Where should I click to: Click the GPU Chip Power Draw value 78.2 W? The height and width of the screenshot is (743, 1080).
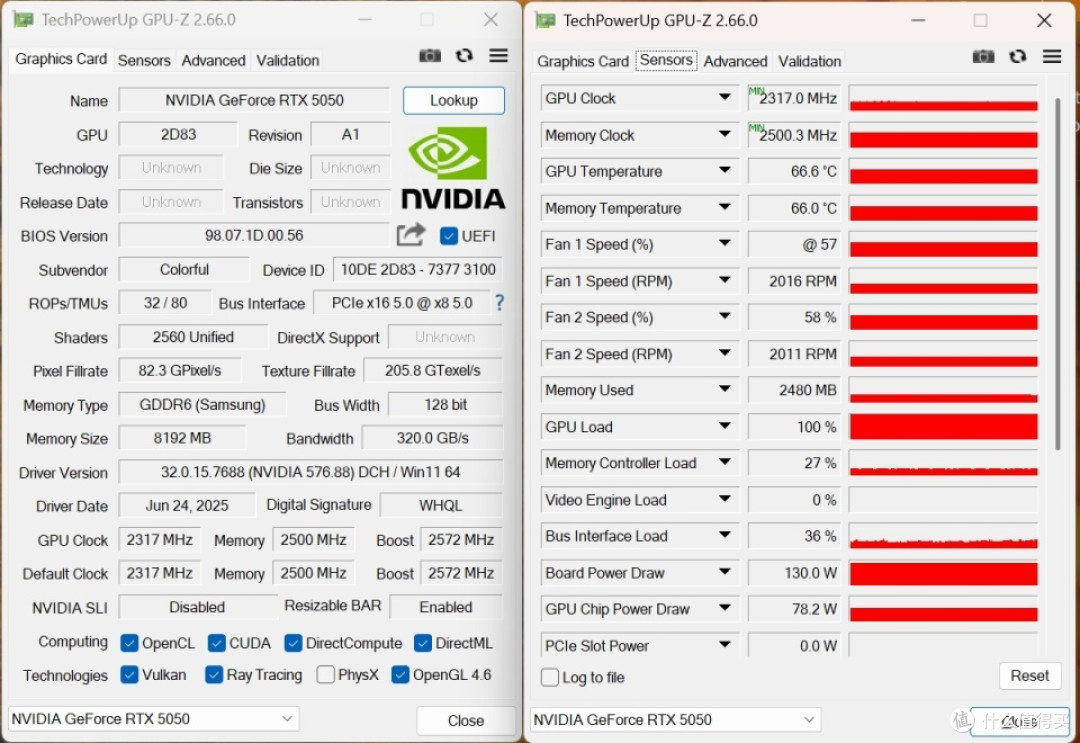coord(794,609)
